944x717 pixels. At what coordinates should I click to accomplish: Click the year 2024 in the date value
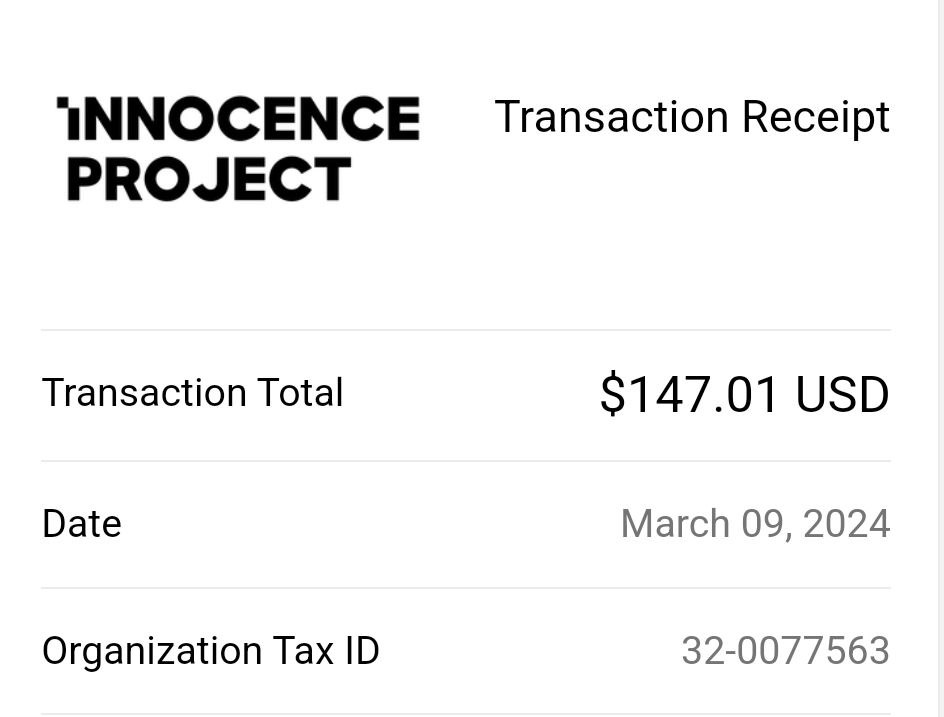coord(846,524)
